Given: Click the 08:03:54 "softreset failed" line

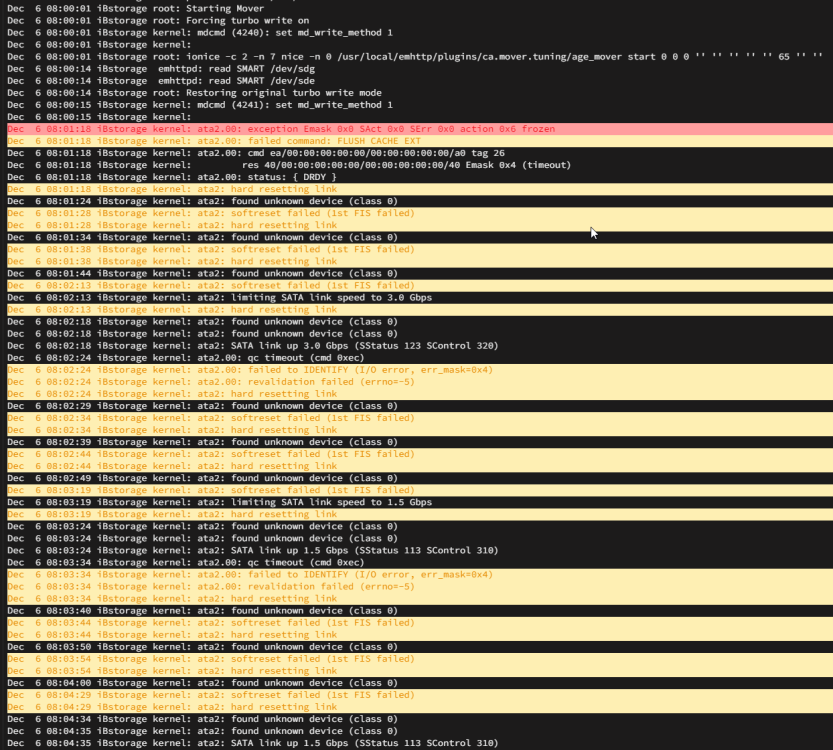Looking at the screenshot, I should 420,659.
